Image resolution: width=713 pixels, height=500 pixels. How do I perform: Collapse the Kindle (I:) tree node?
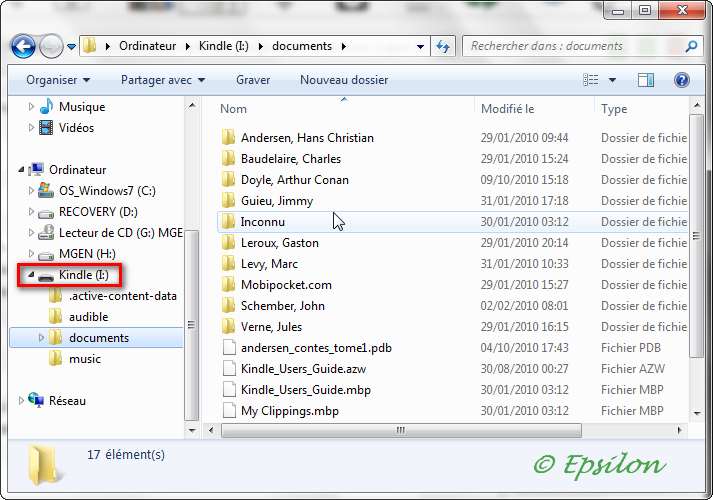[x=31, y=275]
